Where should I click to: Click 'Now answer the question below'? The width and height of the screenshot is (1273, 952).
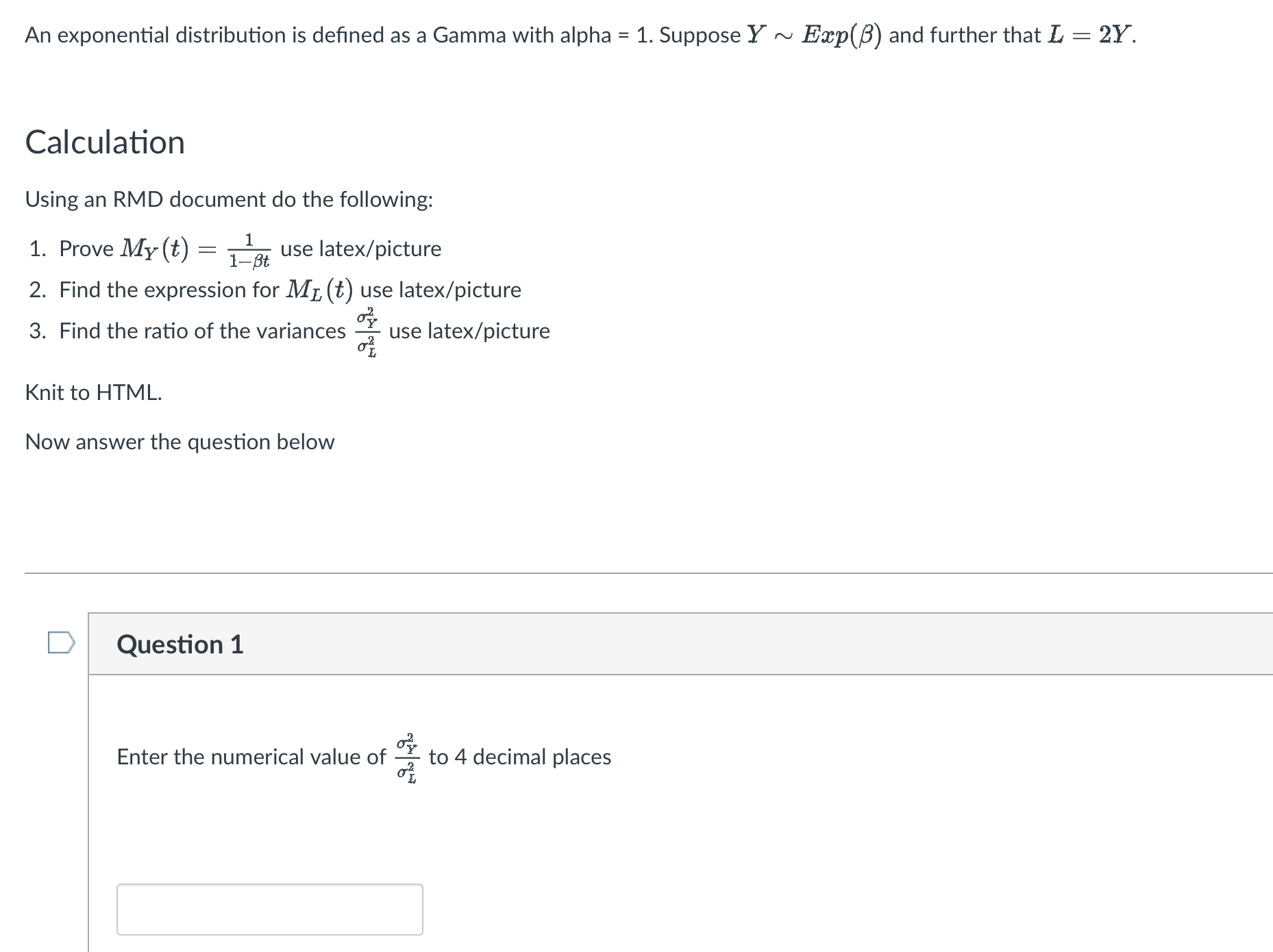(x=180, y=441)
